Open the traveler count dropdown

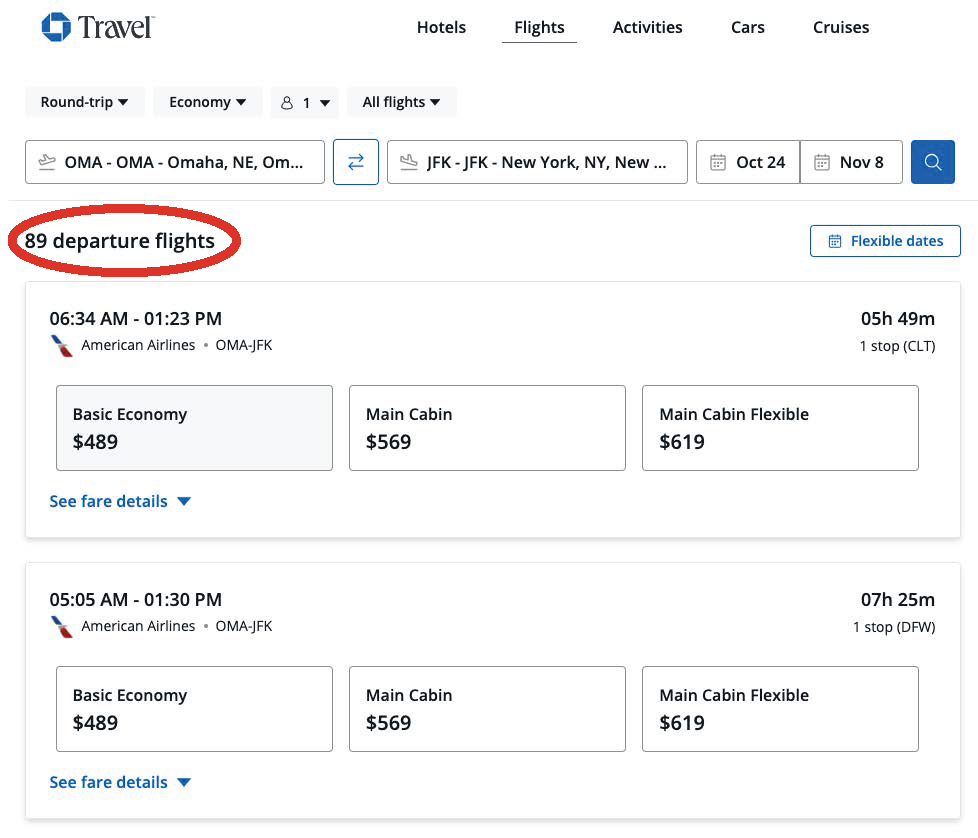coord(304,103)
